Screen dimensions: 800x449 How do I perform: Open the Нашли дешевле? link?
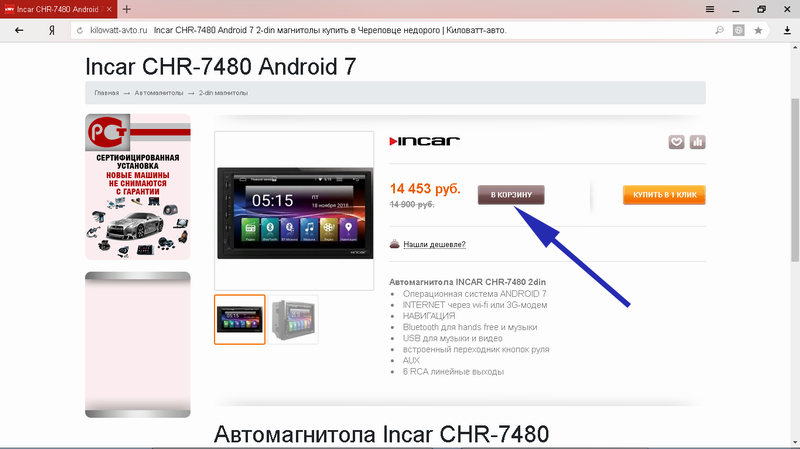click(x=434, y=244)
